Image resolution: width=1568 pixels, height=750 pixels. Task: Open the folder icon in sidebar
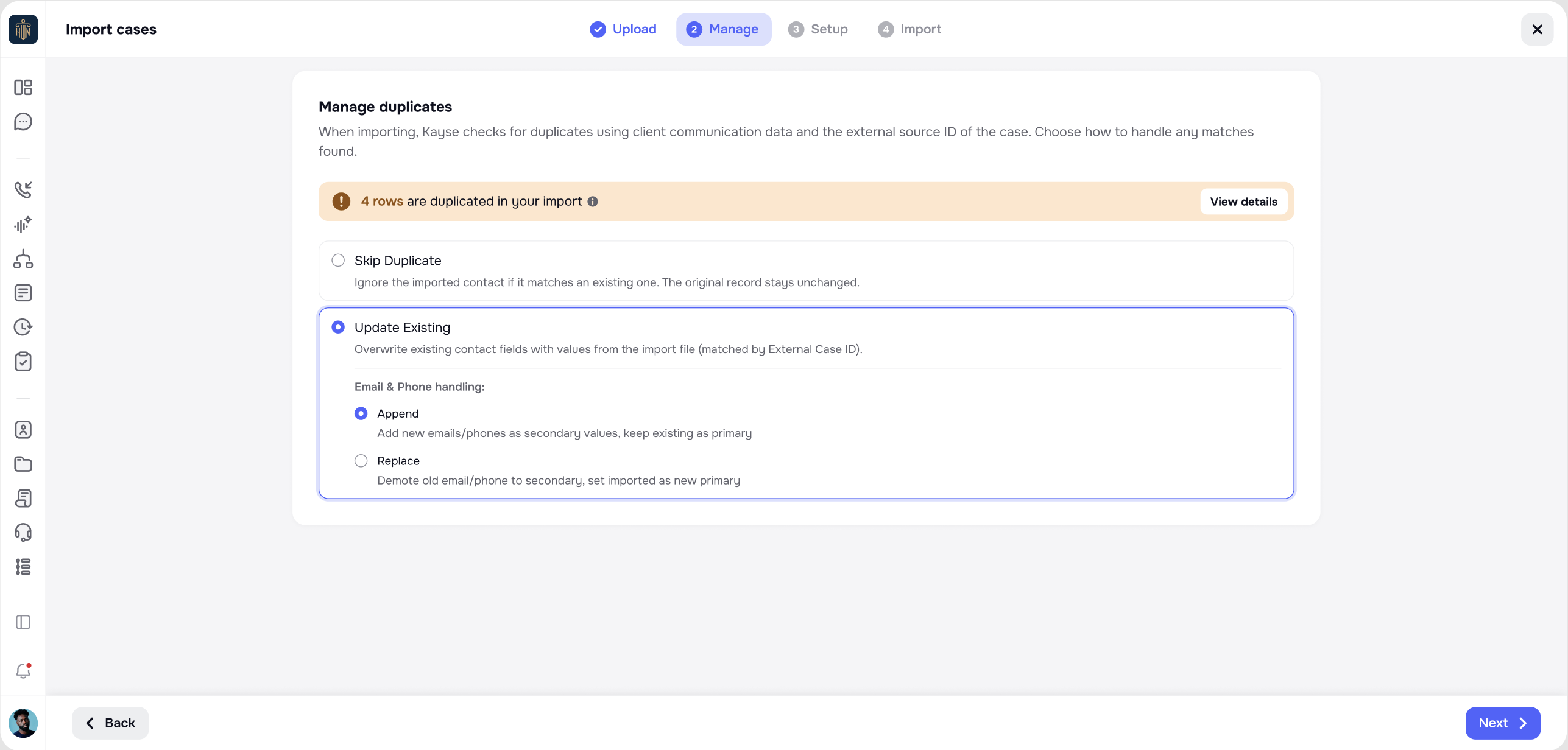click(23, 464)
